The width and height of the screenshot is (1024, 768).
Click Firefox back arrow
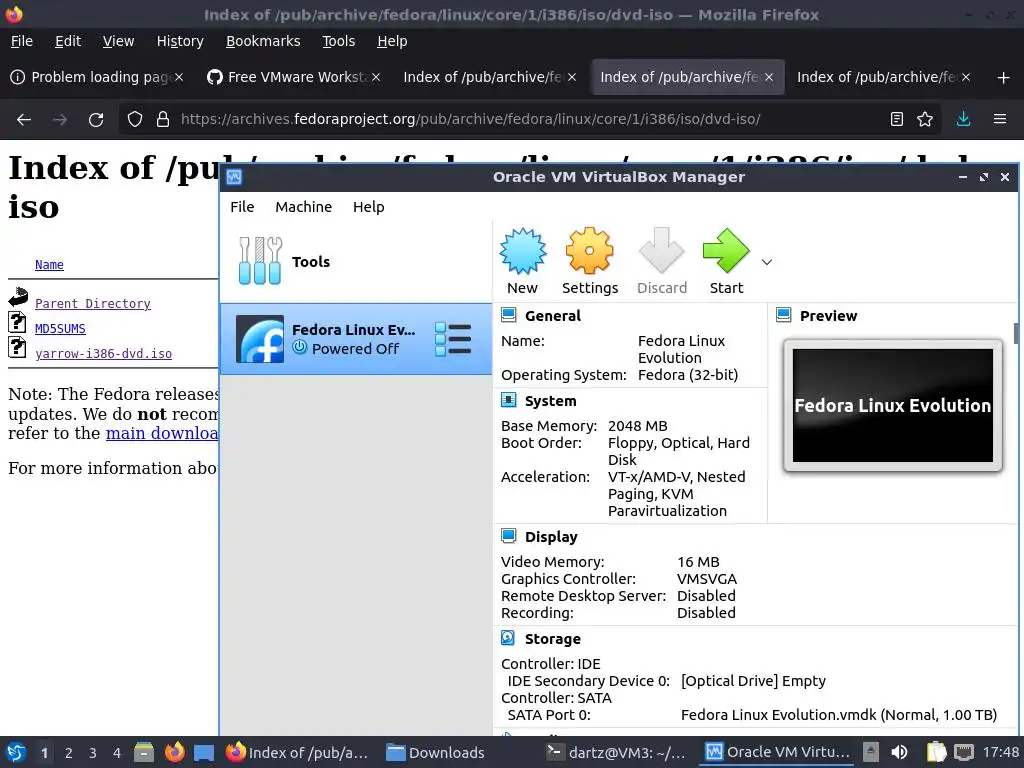pos(24,120)
